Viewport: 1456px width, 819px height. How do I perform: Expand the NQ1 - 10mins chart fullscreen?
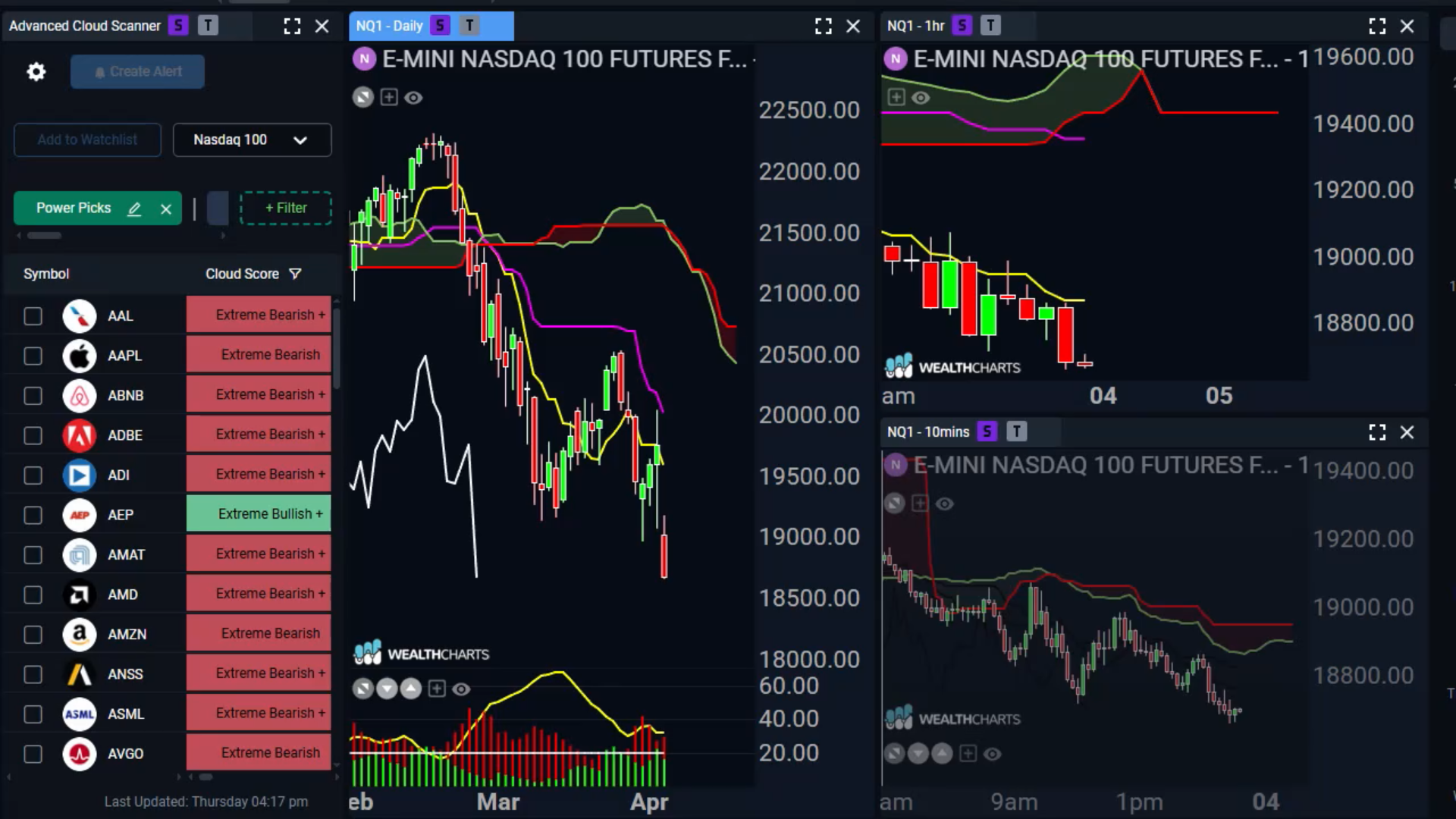1377,432
